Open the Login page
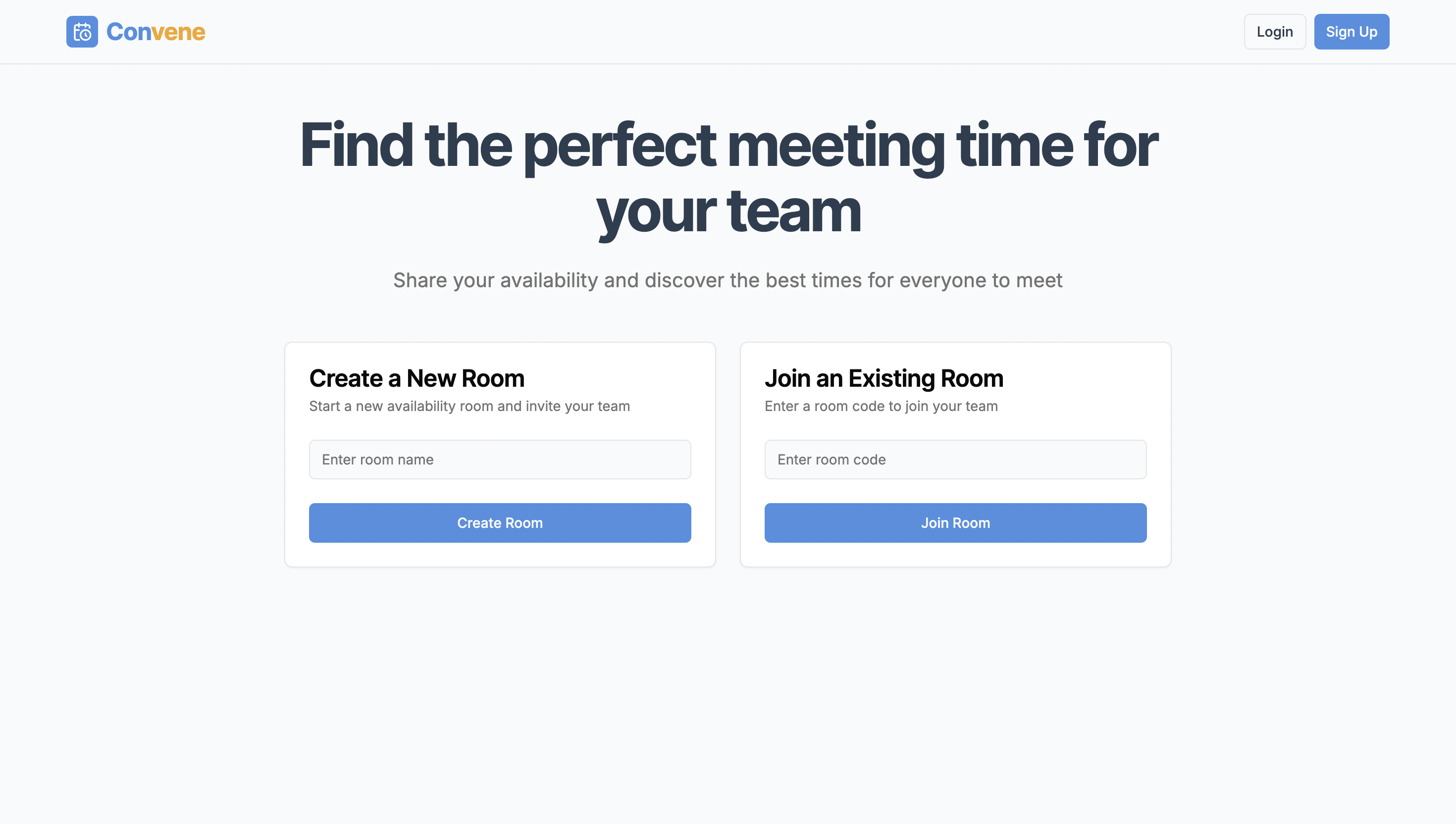1456x824 pixels. pyautogui.click(x=1274, y=32)
